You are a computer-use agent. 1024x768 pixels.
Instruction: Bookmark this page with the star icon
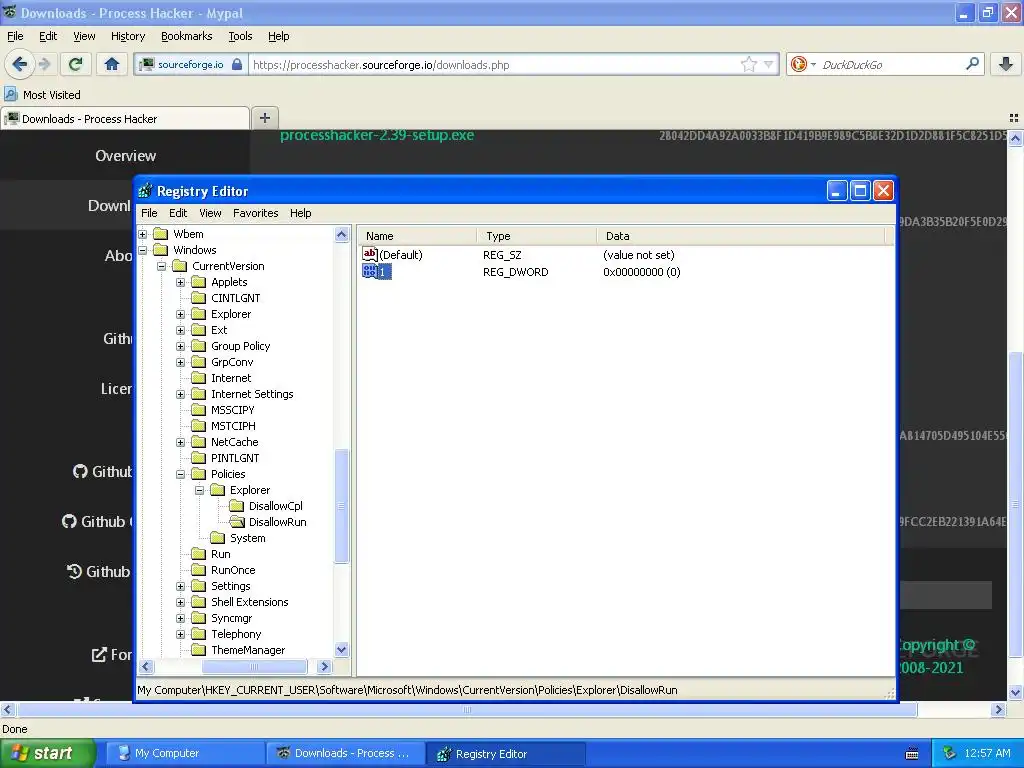[x=748, y=64]
